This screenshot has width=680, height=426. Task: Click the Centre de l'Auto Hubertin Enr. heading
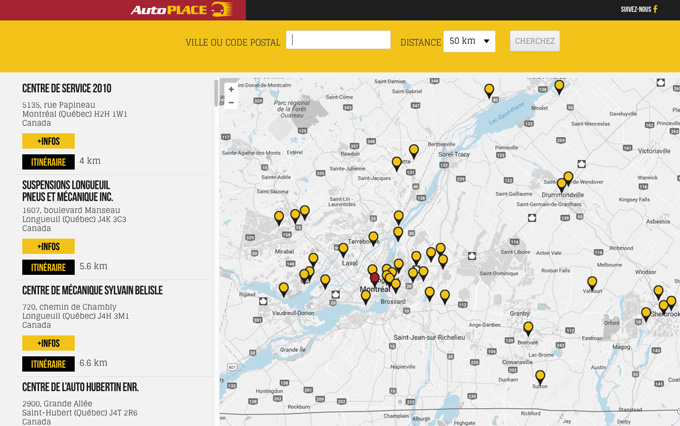80,387
